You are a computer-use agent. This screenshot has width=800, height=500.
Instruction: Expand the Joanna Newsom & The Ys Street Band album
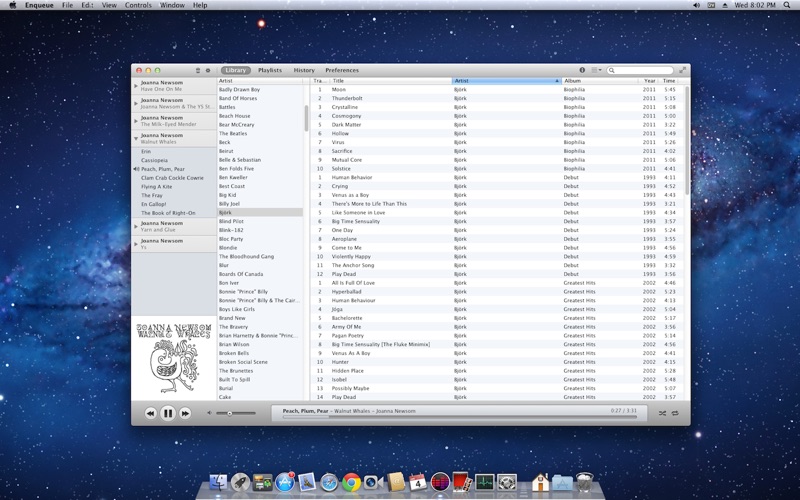(x=136, y=104)
